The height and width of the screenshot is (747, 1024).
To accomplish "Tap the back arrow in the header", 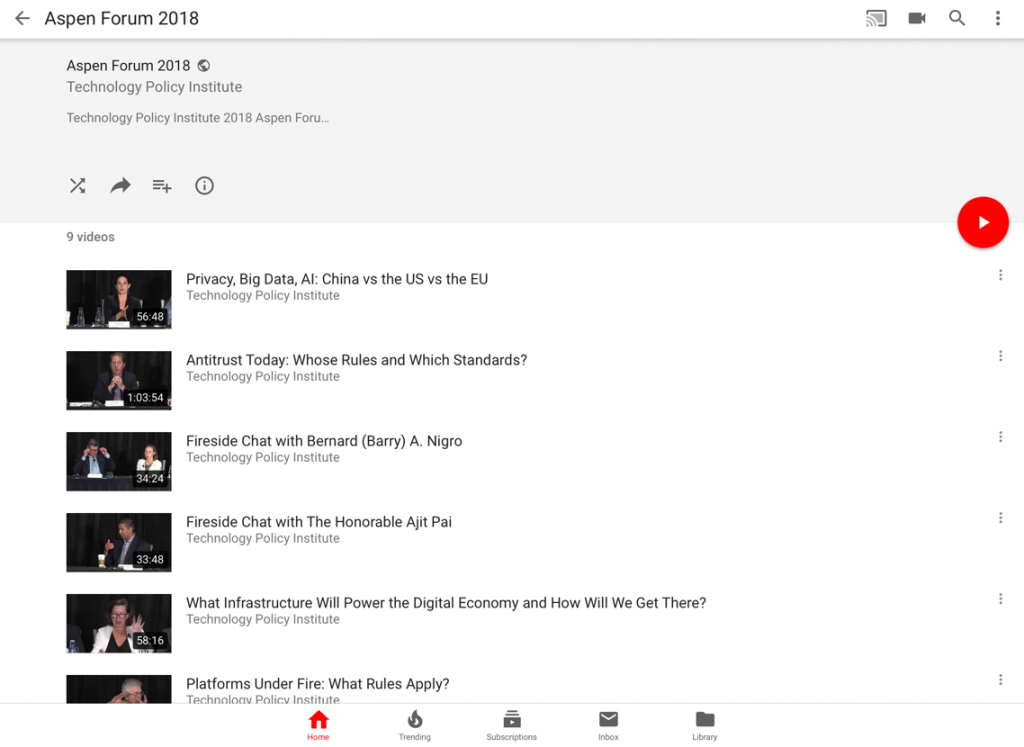I will 22,18.
